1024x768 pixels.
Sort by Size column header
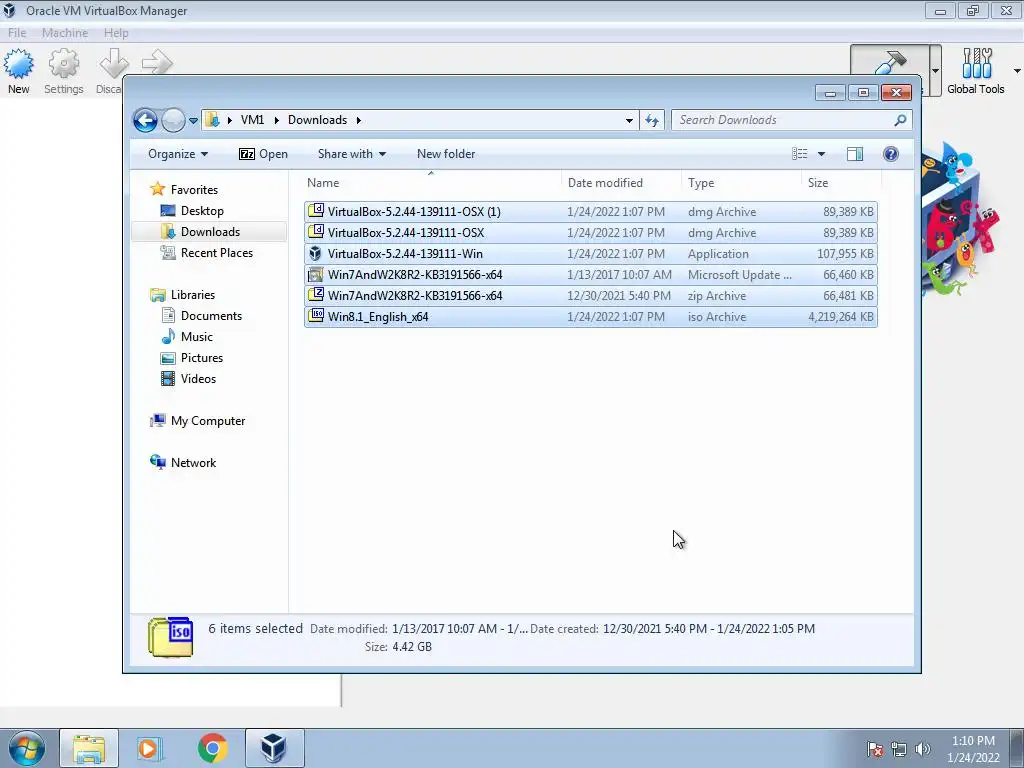tap(841, 183)
